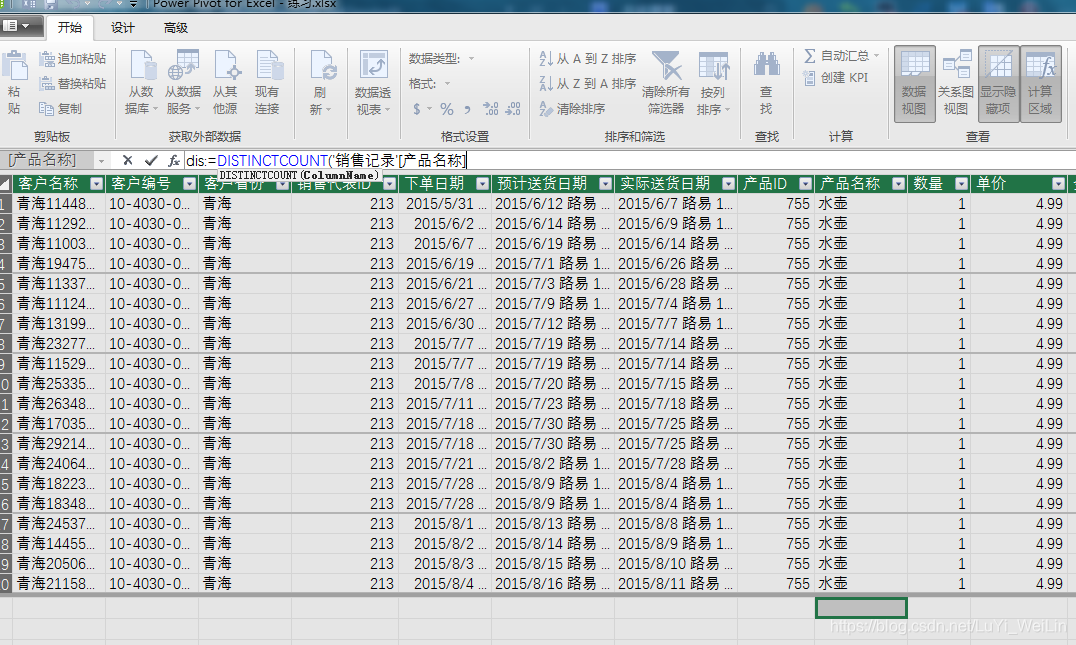Open 客户编号 column filter dropdown
The height and width of the screenshot is (645, 1076).
click(x=189, y=184)
